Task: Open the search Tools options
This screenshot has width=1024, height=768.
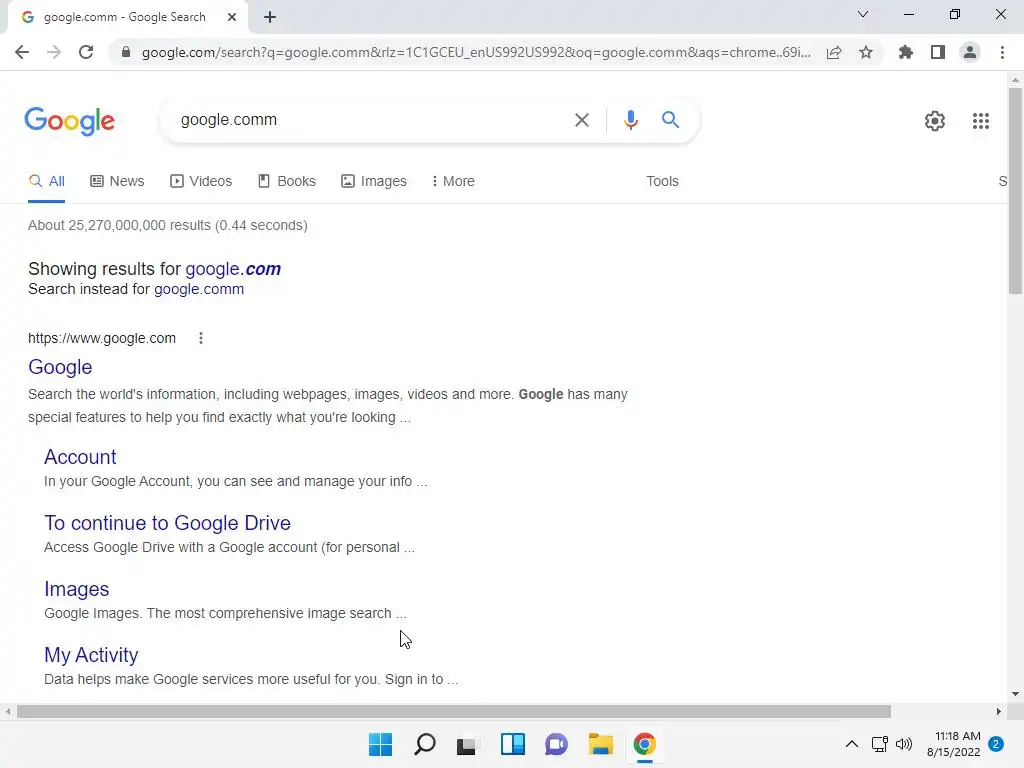Action: point(662,182)
